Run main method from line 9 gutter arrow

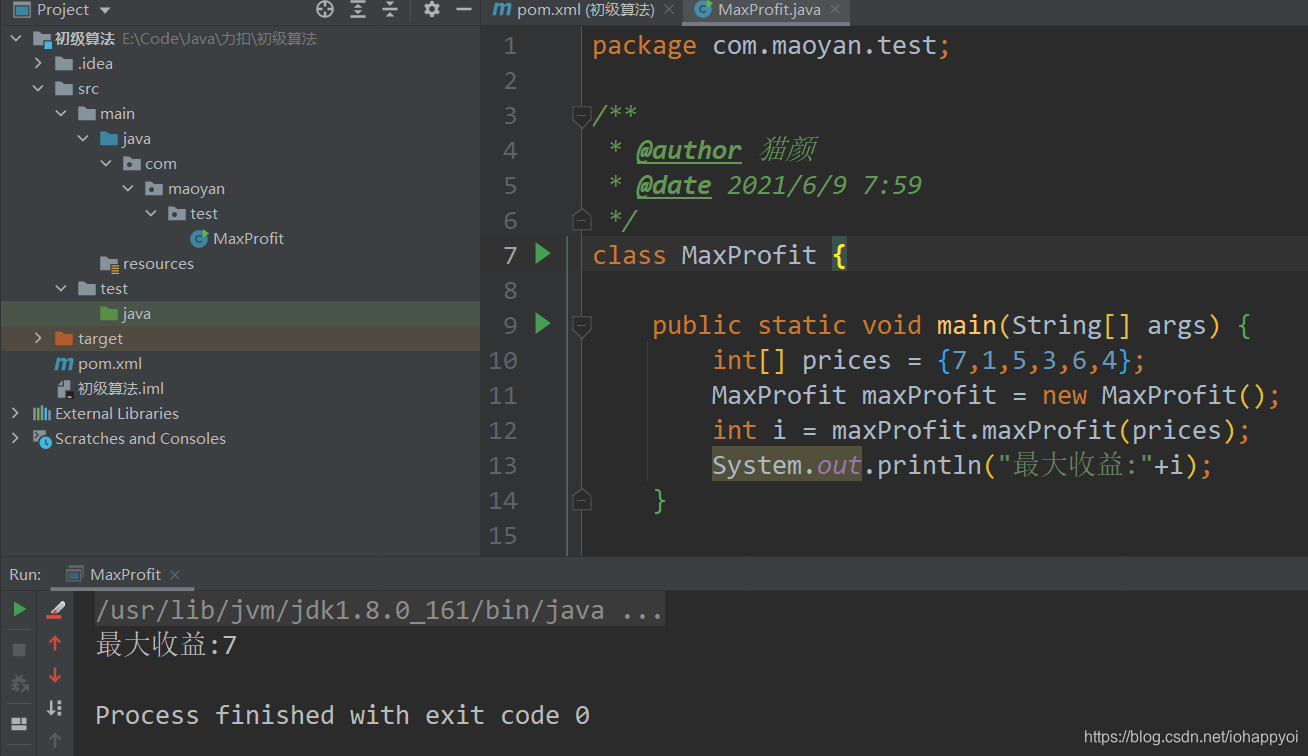tap(543, 324)
